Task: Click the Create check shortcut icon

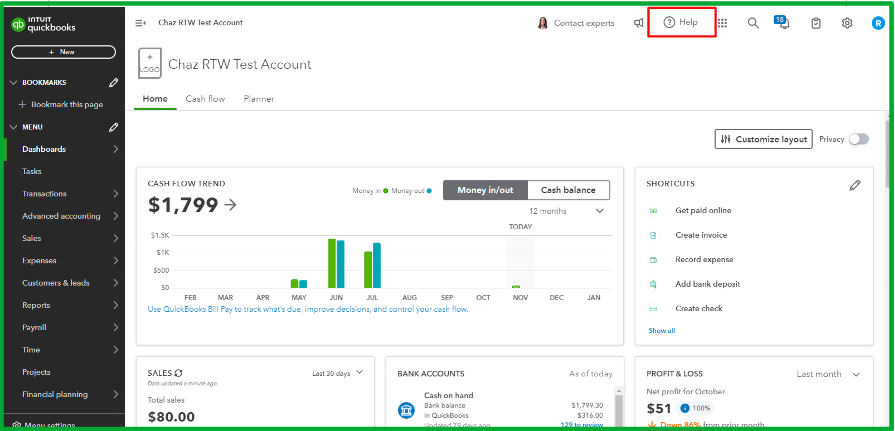Action: click(x=654, y=309)
